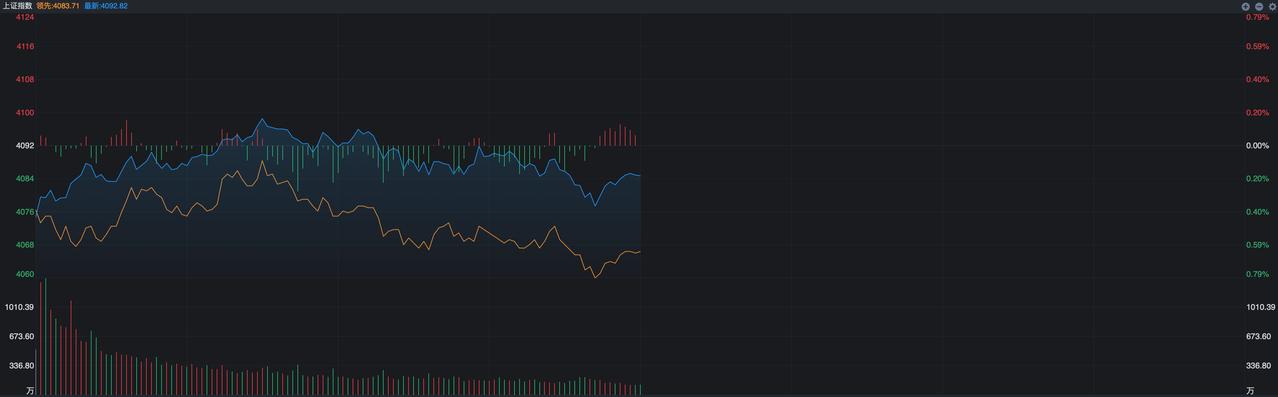Click the 4068 price axis label
Image resolution: width=1278 pixels, height=397 pixels.
pyautogui.click(x=25, y=245)
